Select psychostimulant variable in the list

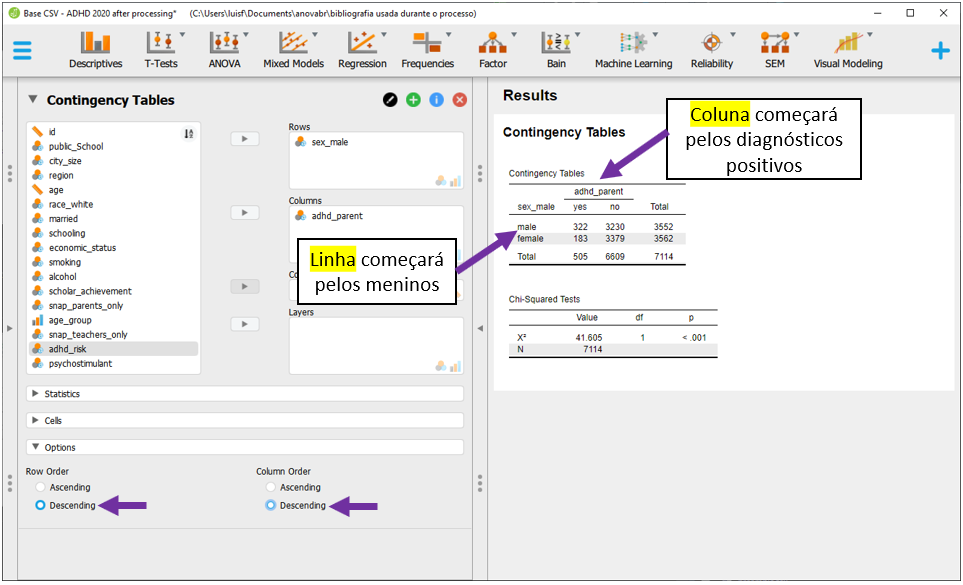point(80,364)
